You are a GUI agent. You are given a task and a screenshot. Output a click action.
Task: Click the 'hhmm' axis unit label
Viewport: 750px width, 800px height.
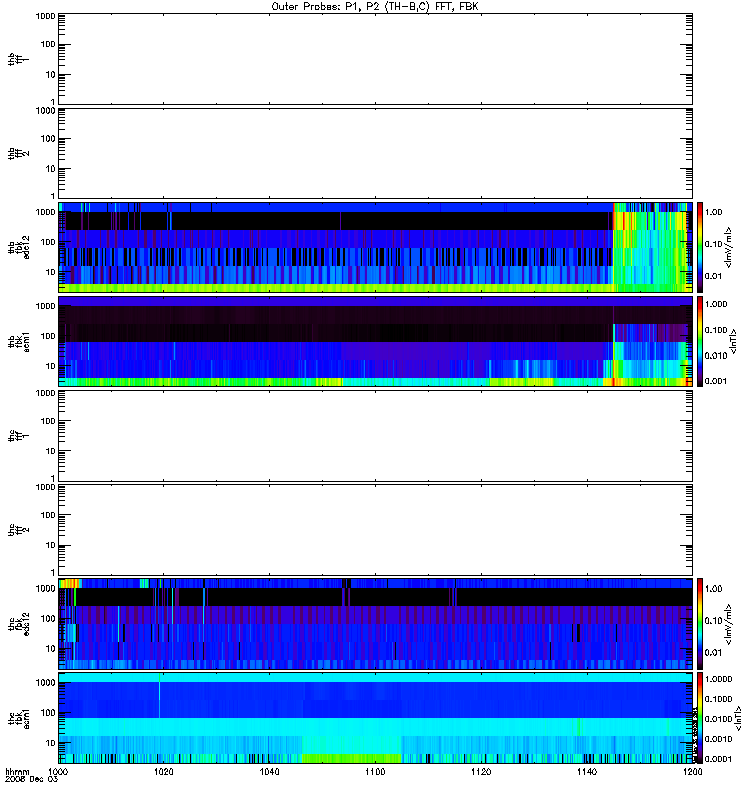(17, 772)
